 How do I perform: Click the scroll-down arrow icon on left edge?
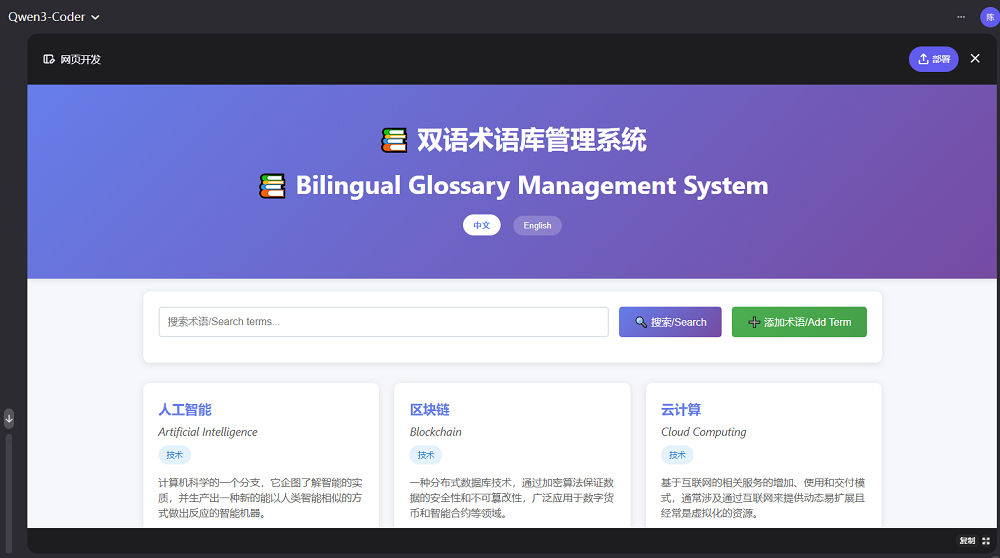9,418
